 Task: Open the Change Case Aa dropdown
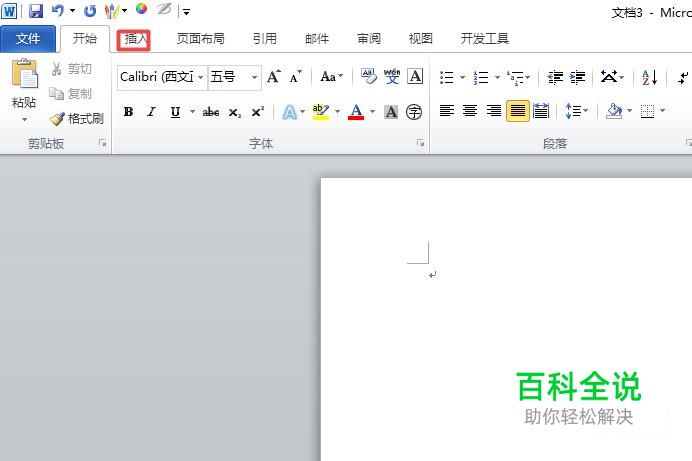[331, 76]
